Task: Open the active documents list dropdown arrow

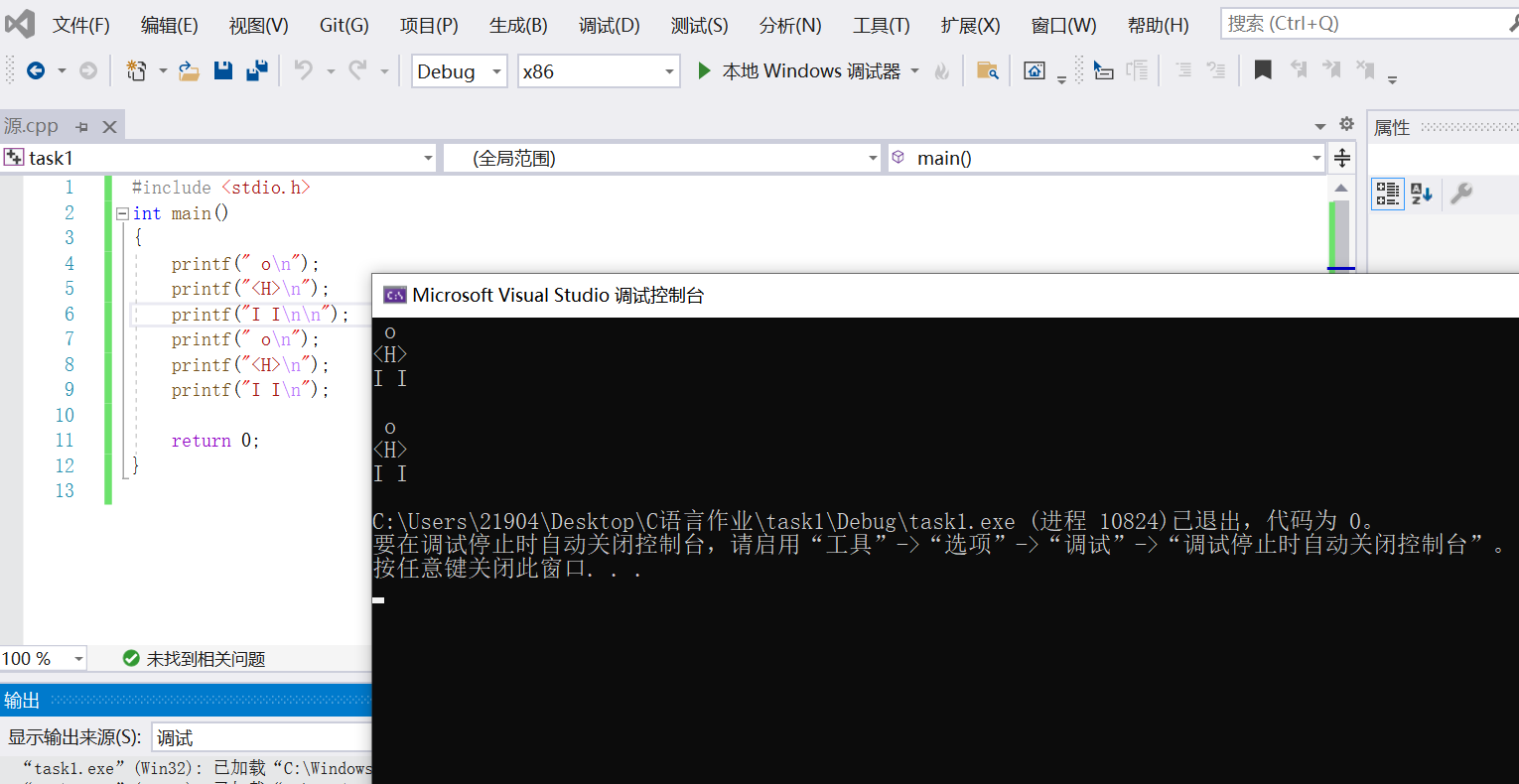Action: (x=1320, y=126)
